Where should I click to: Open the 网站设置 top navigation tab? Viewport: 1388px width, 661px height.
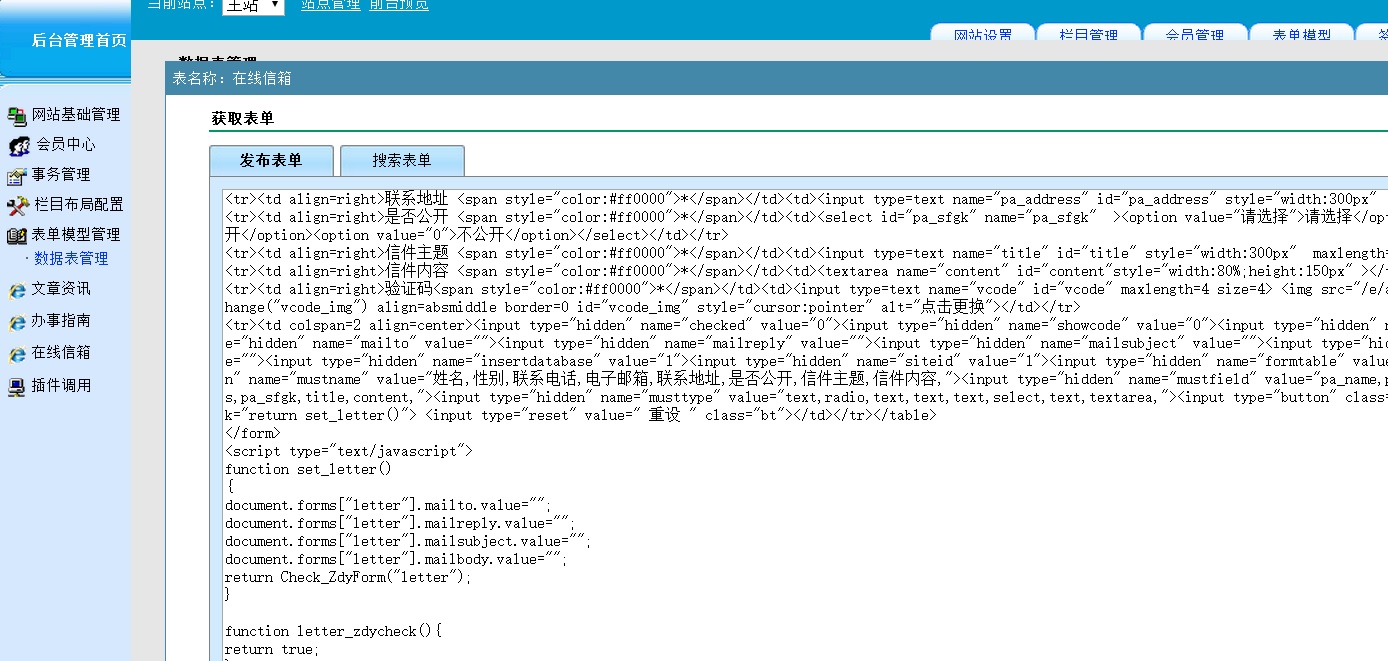[x=982, y=34]
